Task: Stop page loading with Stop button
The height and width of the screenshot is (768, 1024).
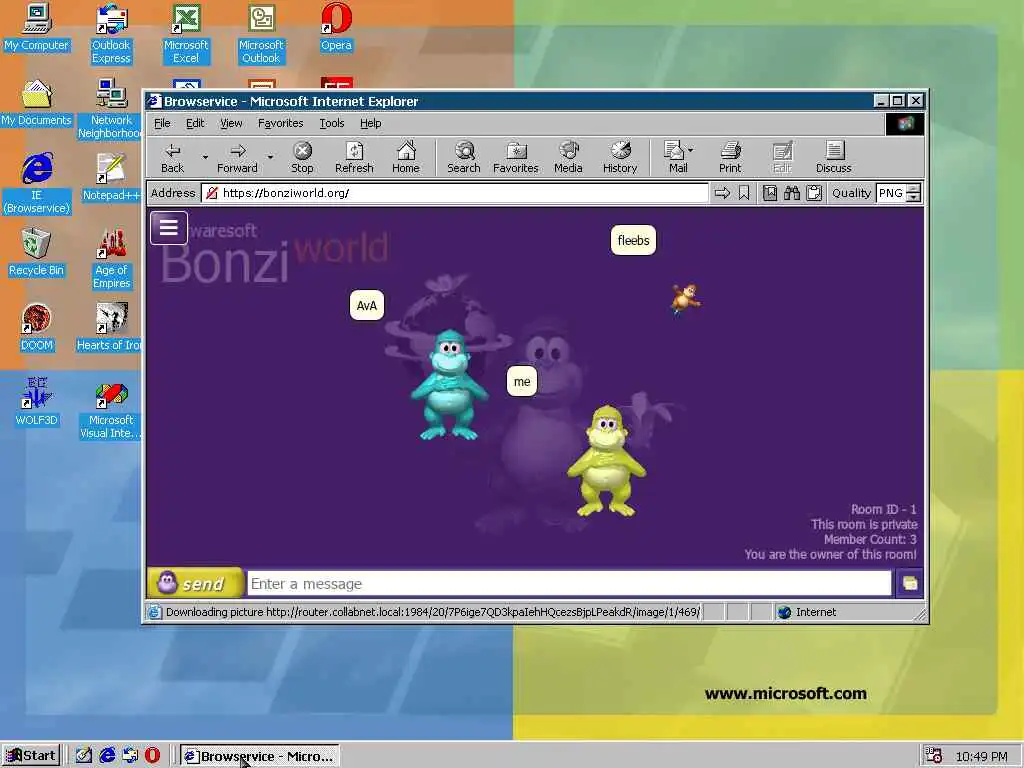Action: coord(302,158)
